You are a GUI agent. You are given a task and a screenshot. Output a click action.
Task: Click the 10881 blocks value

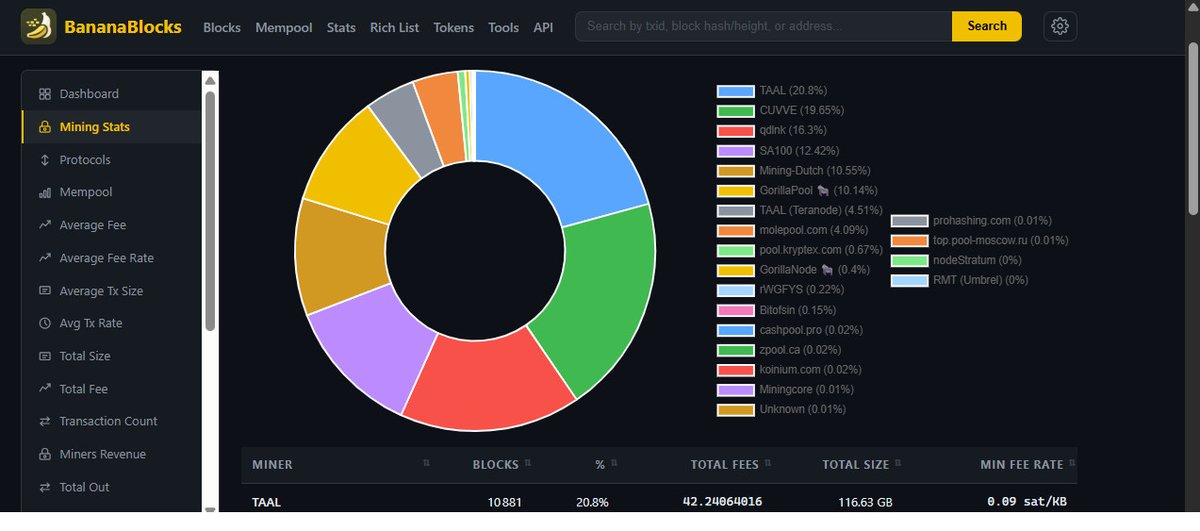[504, 502]
